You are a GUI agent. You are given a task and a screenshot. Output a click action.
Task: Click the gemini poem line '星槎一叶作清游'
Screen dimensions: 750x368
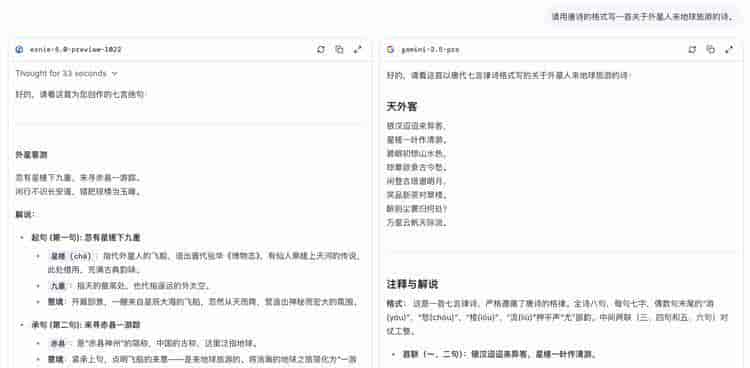417,140
